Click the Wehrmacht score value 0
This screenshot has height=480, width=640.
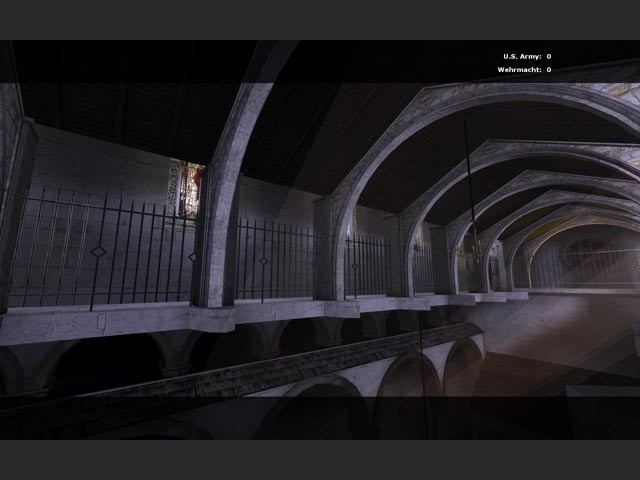click(549, 70)
